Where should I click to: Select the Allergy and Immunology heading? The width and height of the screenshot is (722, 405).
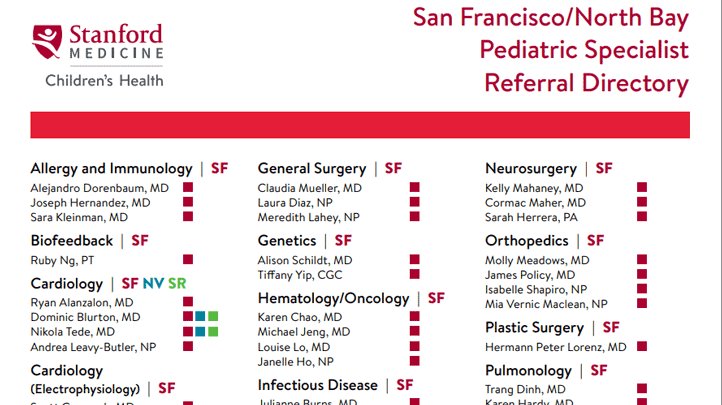coord(111,169)
